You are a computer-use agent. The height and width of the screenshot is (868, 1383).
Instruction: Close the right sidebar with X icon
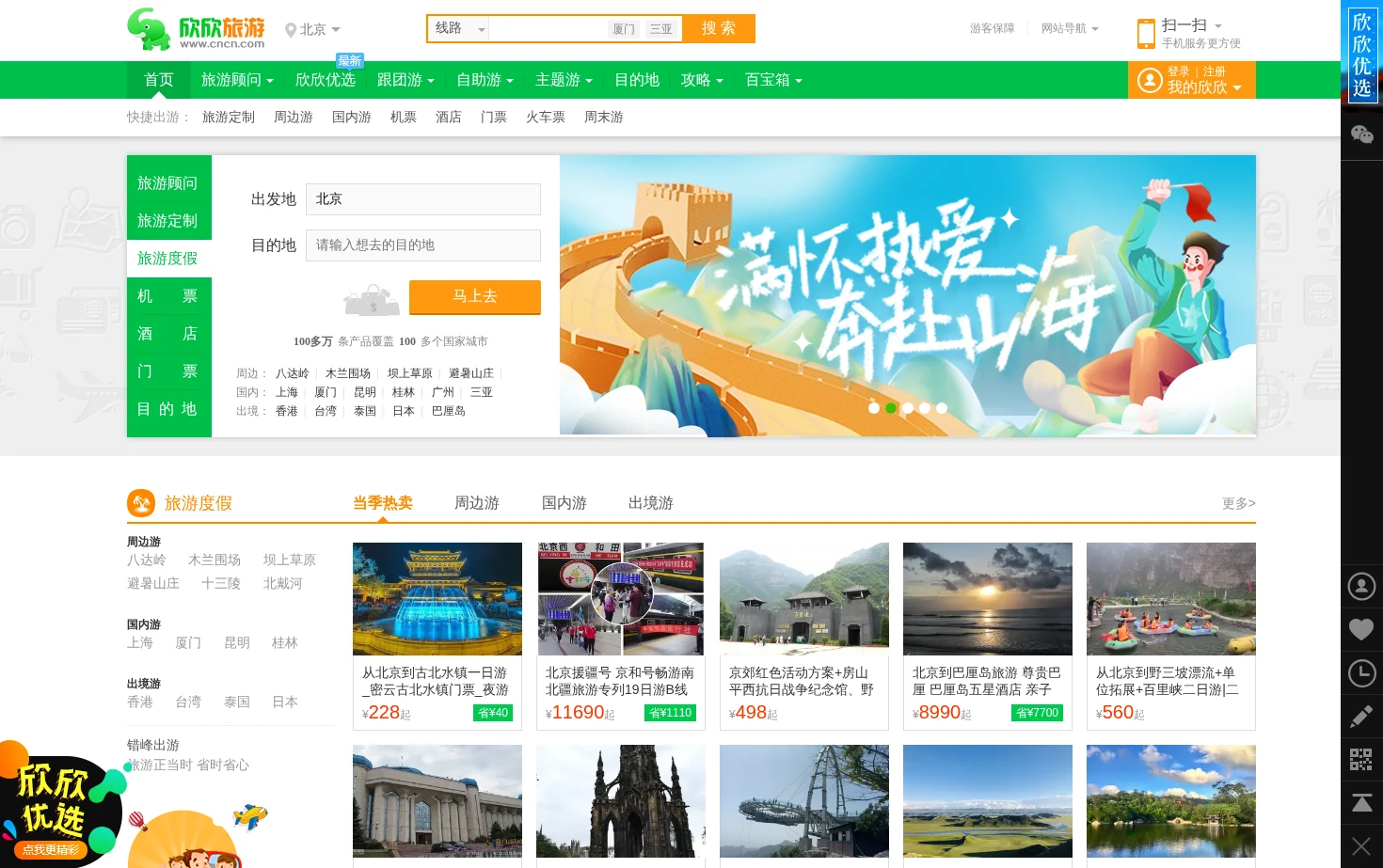point(1361,845)
